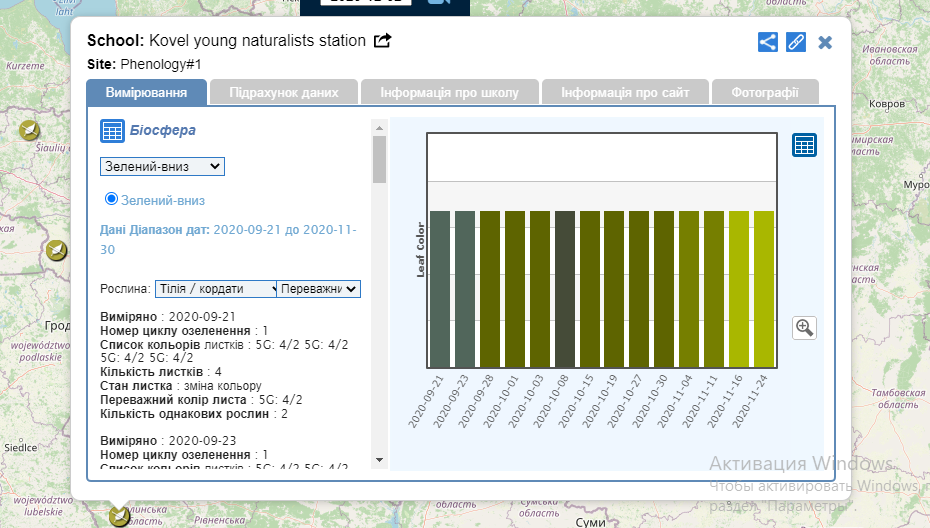Click the magnifier zoom icon by chart
Viewport: 930px width, 528px height.
coord(804,327)
